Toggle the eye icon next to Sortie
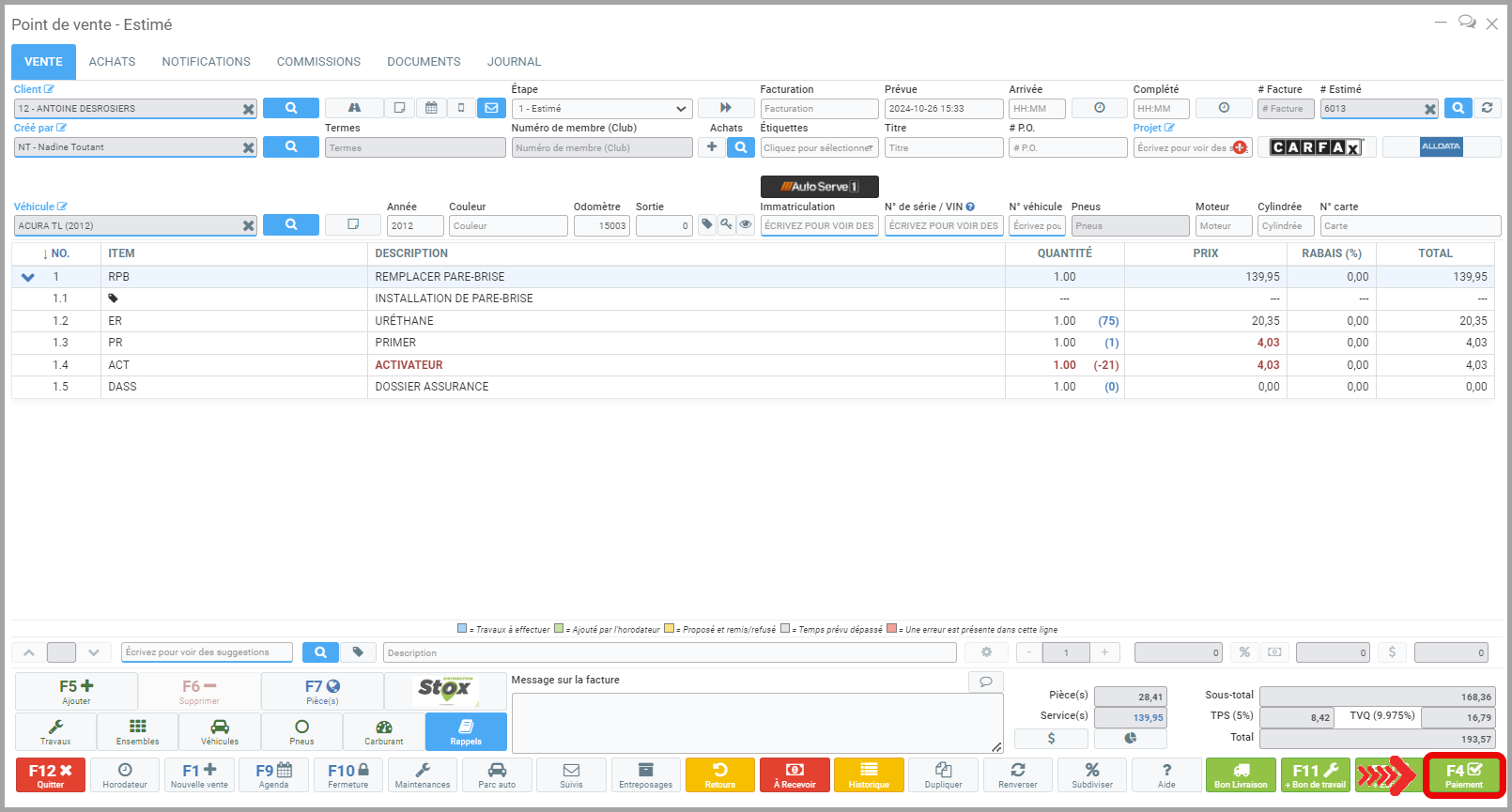Screen dimensions: 1512x812 746,225
